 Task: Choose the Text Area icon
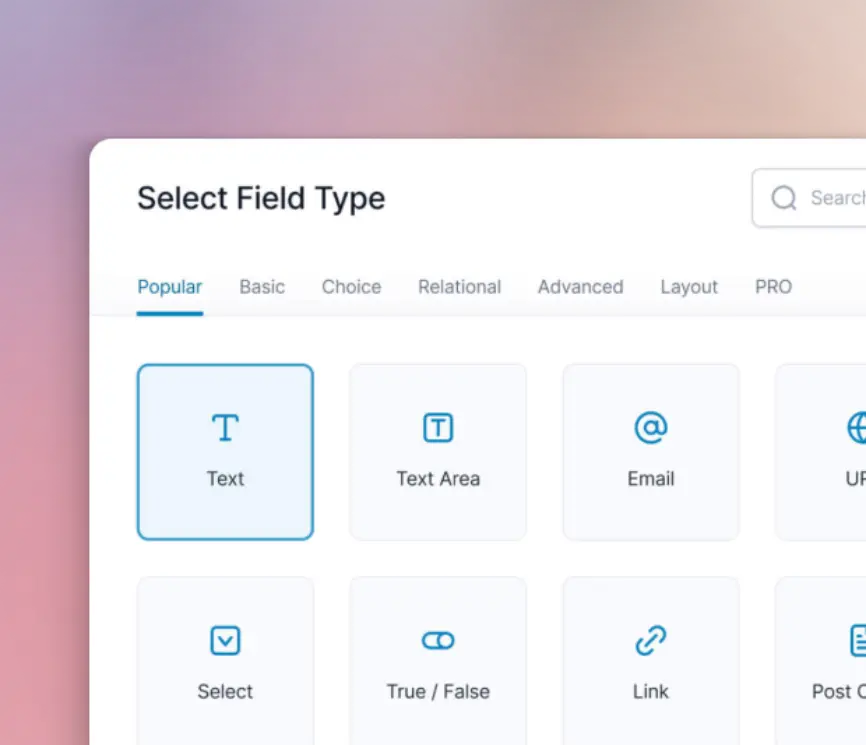pyautogui.click(x=438, y=427)
